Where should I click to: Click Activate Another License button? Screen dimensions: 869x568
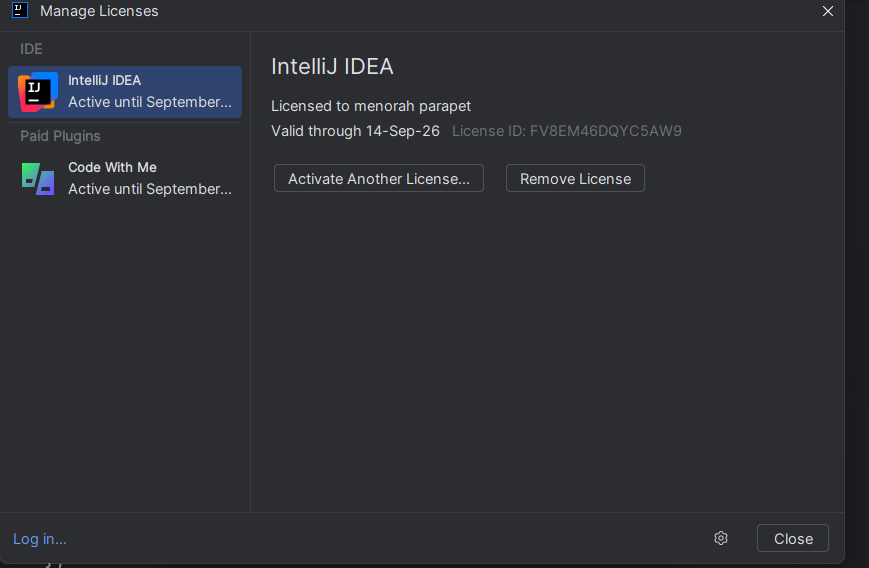pyautogui.click(x=379, y=178)
